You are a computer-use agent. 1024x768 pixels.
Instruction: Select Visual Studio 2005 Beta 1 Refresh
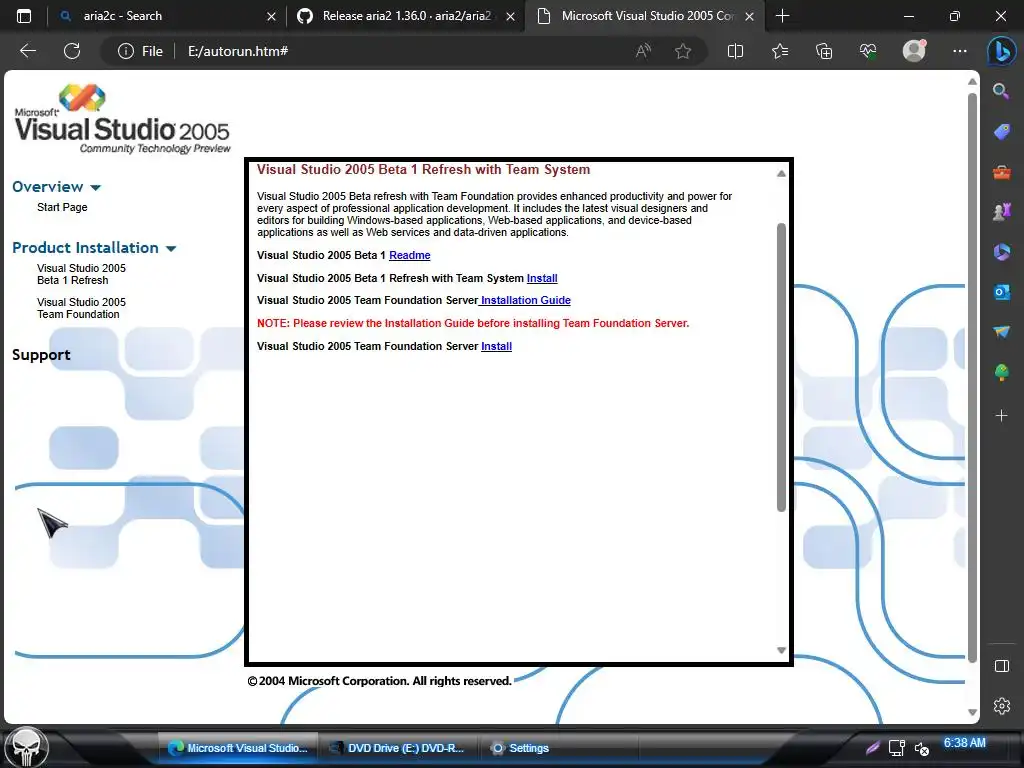click(x=81, y=274)
